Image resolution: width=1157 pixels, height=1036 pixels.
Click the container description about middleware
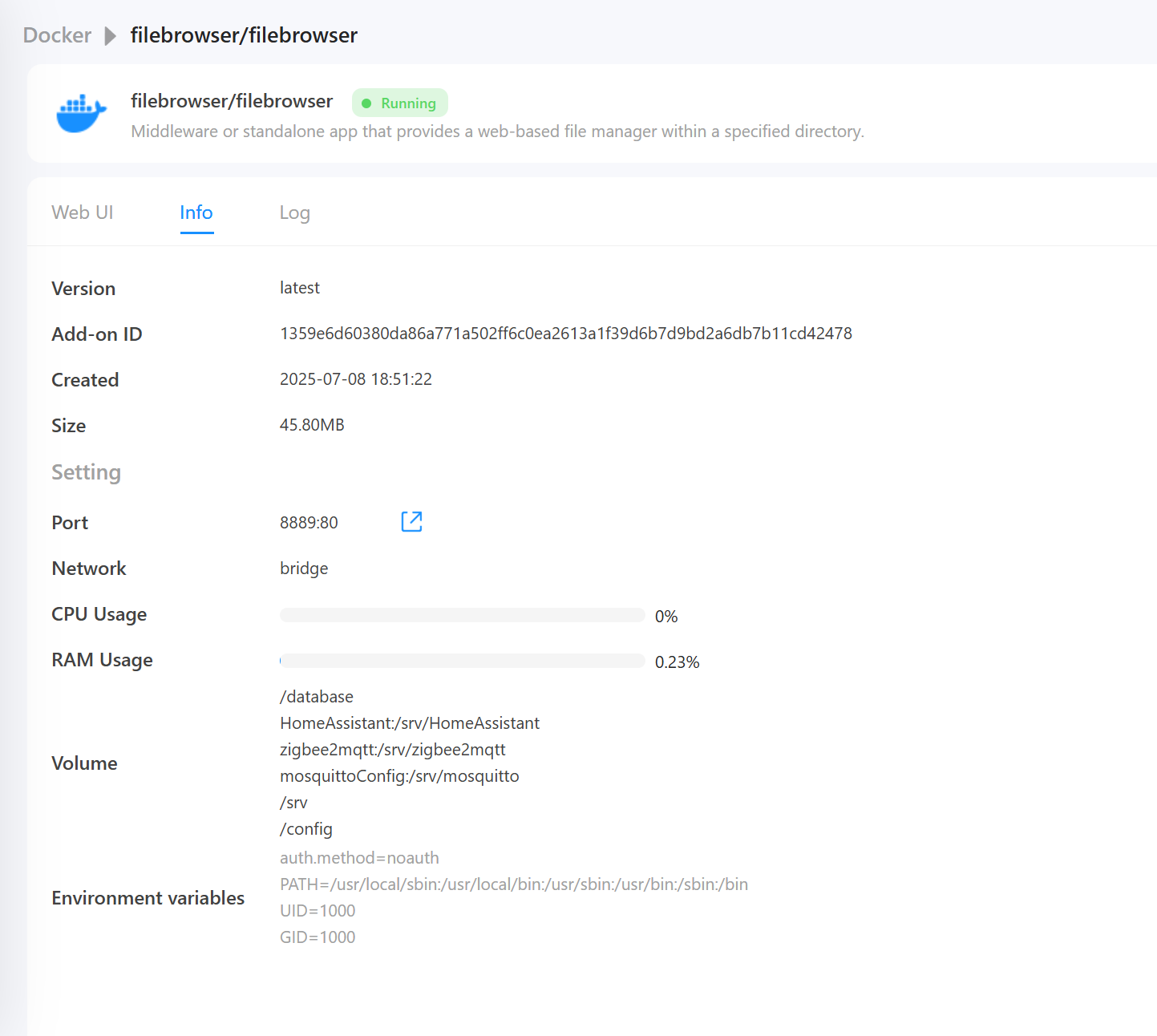[x=497, y=132]
